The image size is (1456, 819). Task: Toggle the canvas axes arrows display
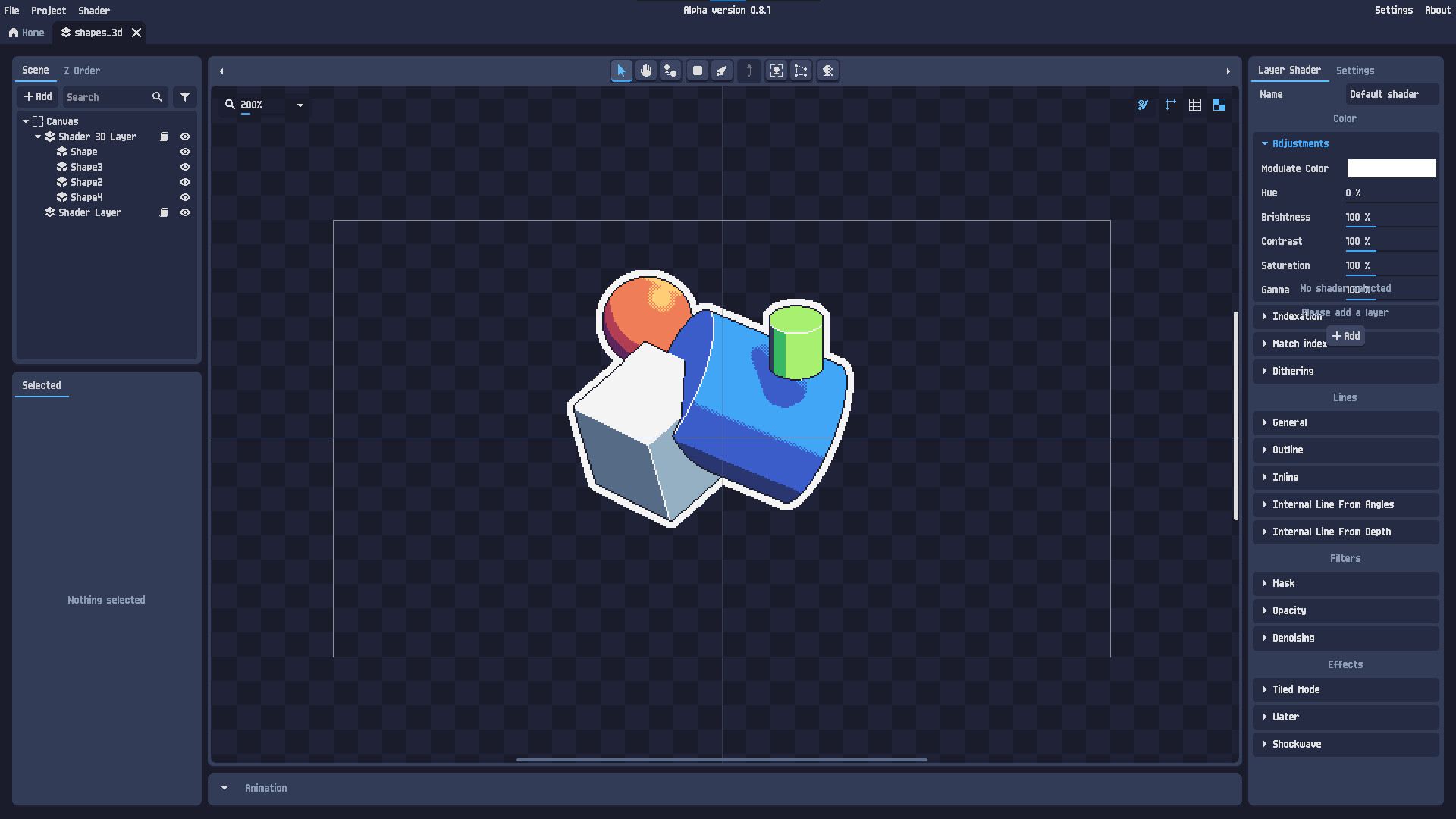pyautogui.click(x=1170, y=105)
